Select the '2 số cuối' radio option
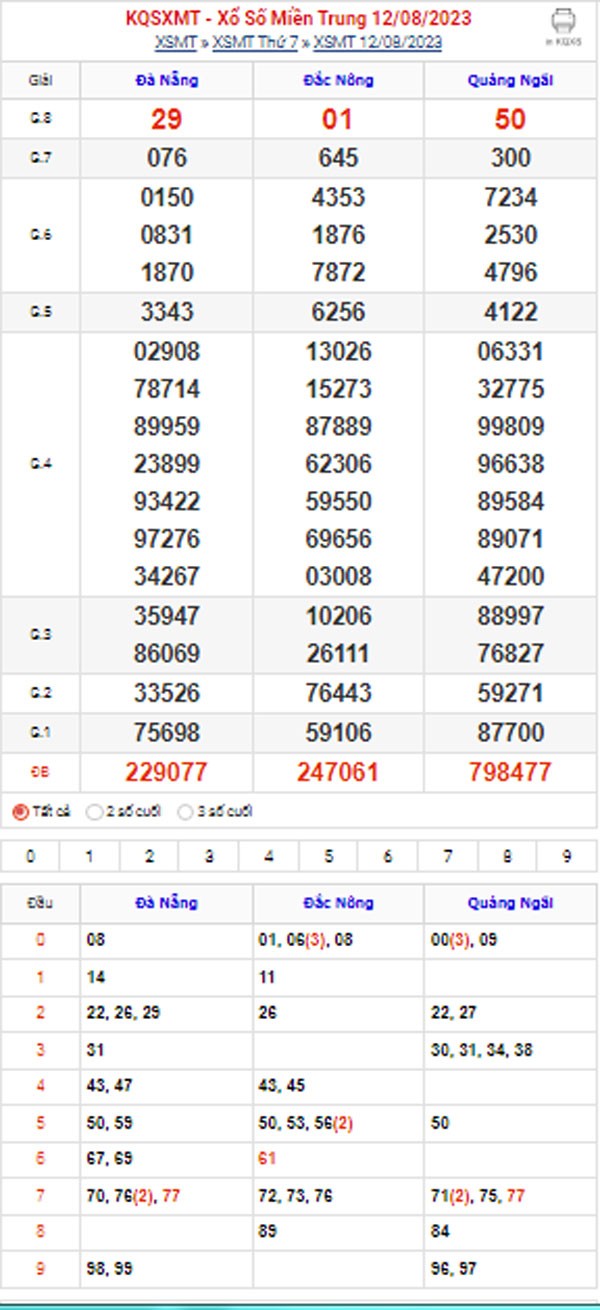 coord(95,812)
